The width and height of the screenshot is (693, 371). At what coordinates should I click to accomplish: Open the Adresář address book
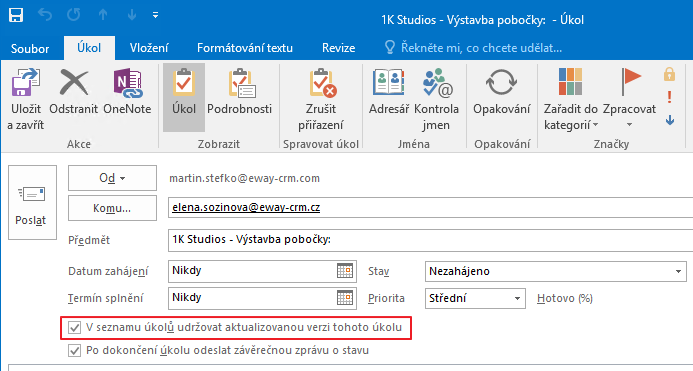389,92
